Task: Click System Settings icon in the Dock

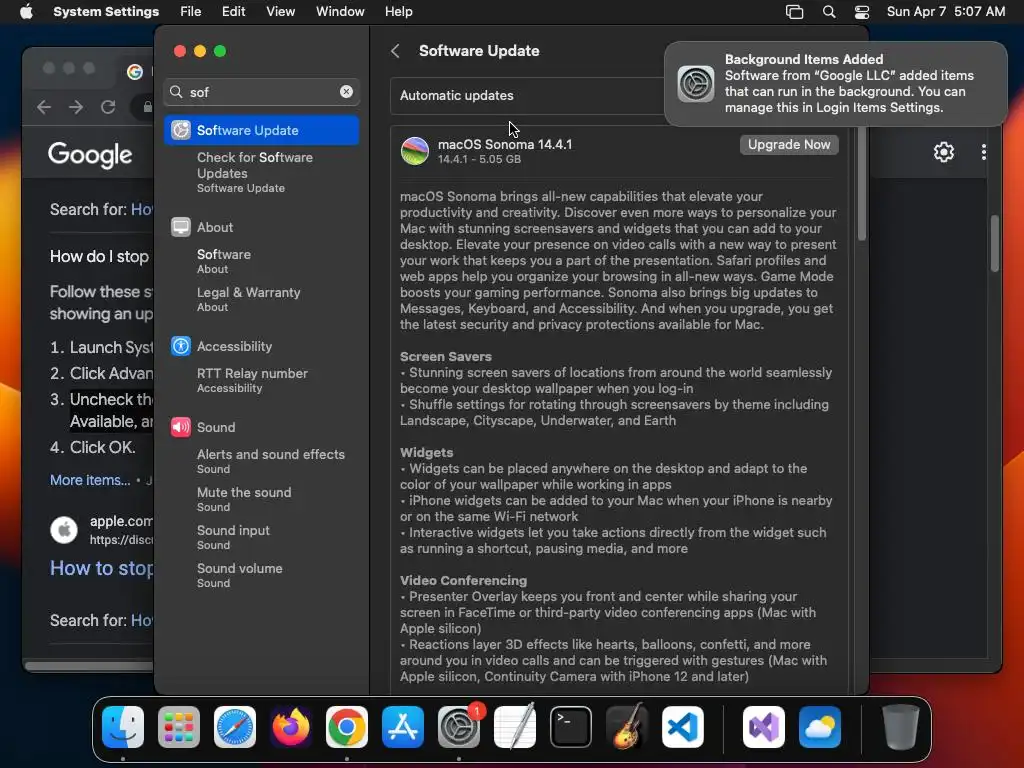Action: coord(459,727)
